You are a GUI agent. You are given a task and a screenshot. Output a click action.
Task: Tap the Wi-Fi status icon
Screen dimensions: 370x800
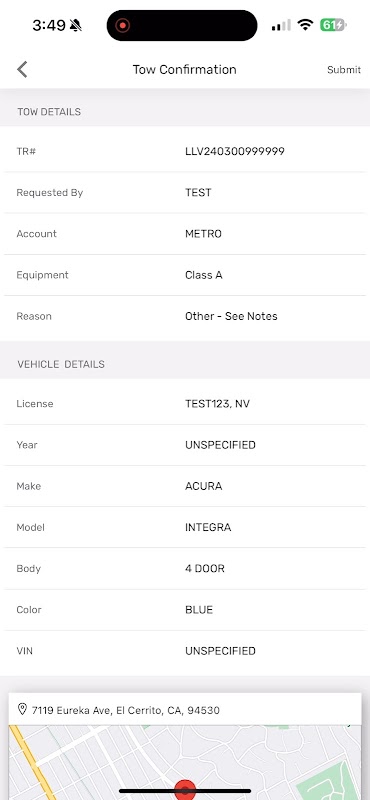click(x=305, y=24)
